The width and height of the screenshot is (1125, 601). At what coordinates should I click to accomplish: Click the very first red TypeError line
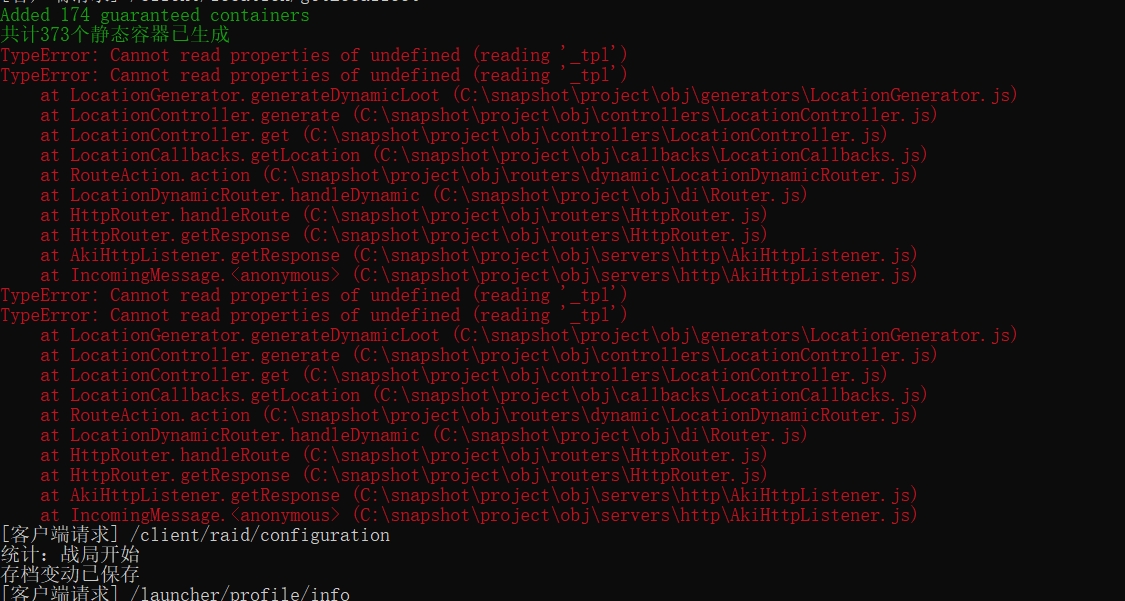314,55
